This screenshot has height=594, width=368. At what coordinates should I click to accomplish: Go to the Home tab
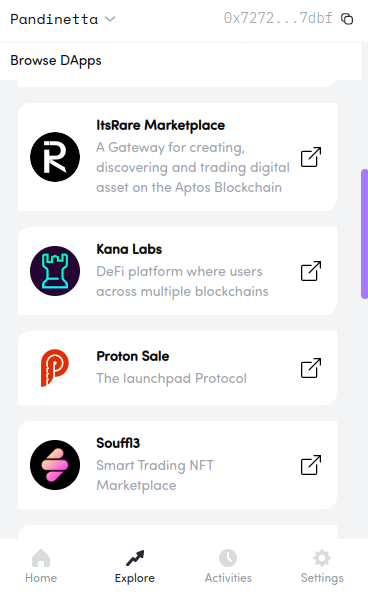tap(41, 566)
